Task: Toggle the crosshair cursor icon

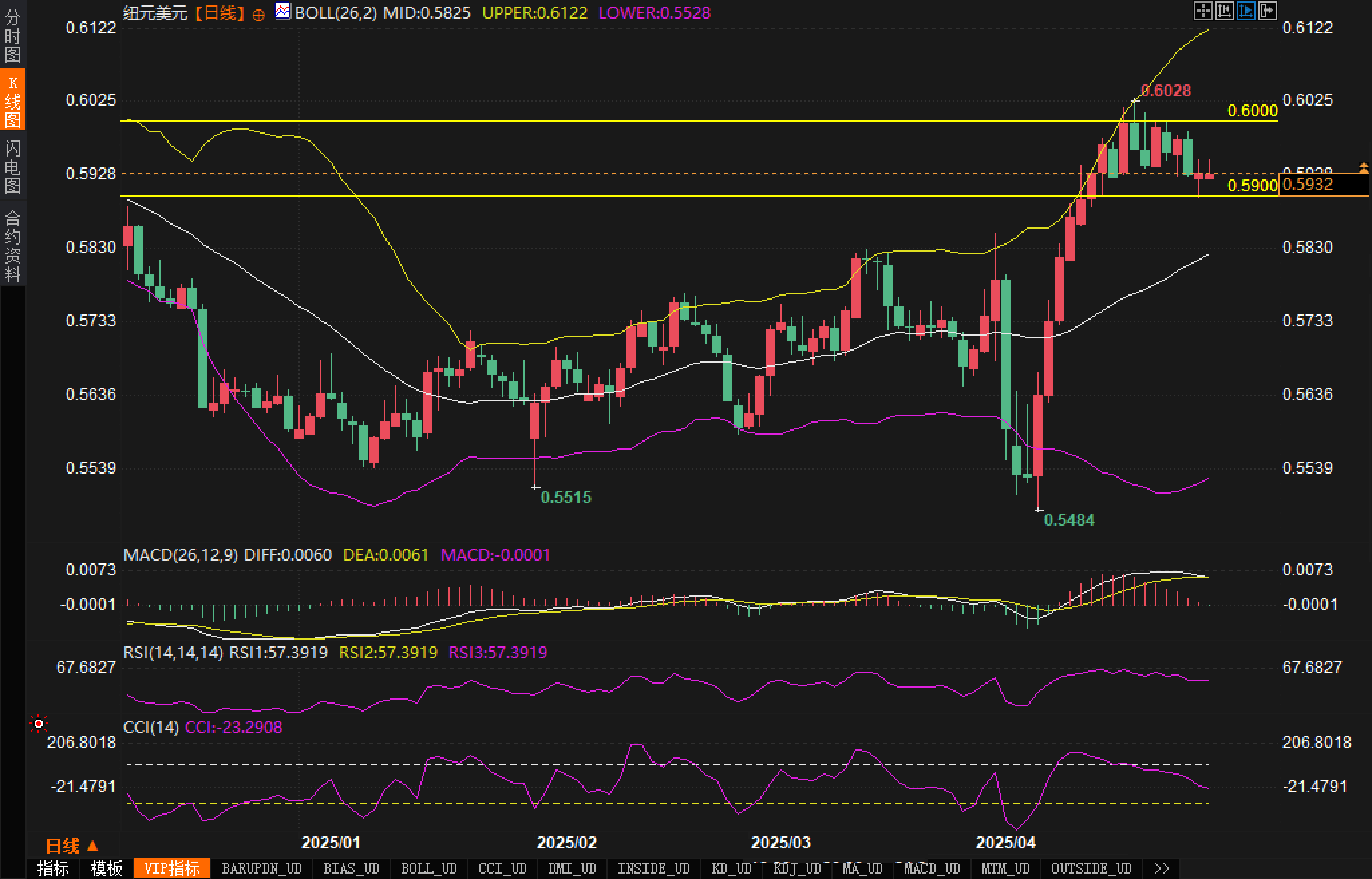Action: pyautogui.click(x=1203, y=11)
